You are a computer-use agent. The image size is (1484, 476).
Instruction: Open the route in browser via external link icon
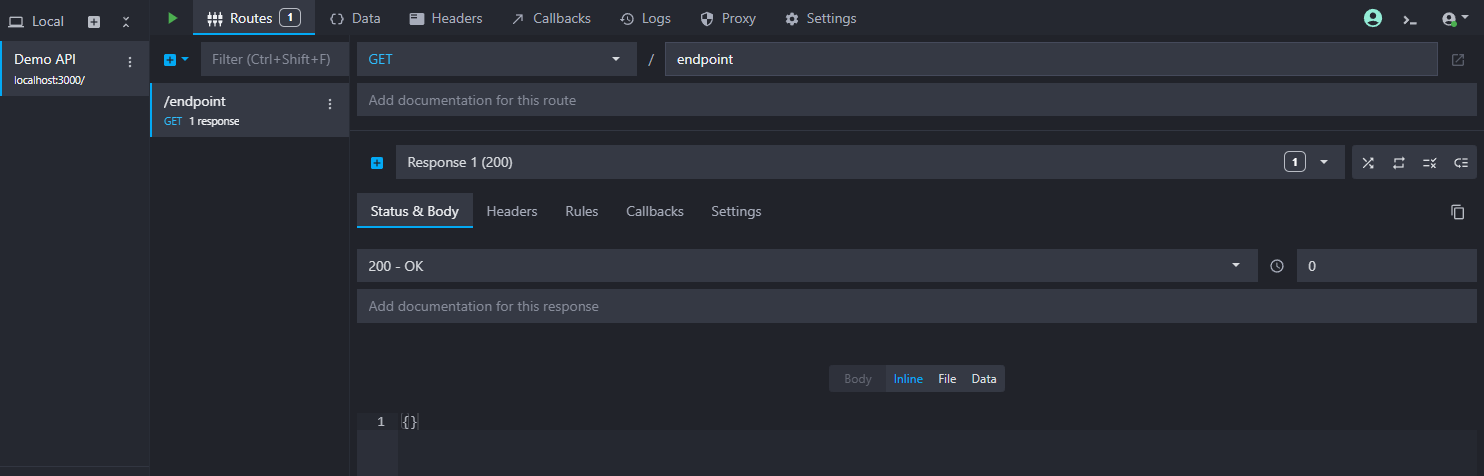[1458, 60]
